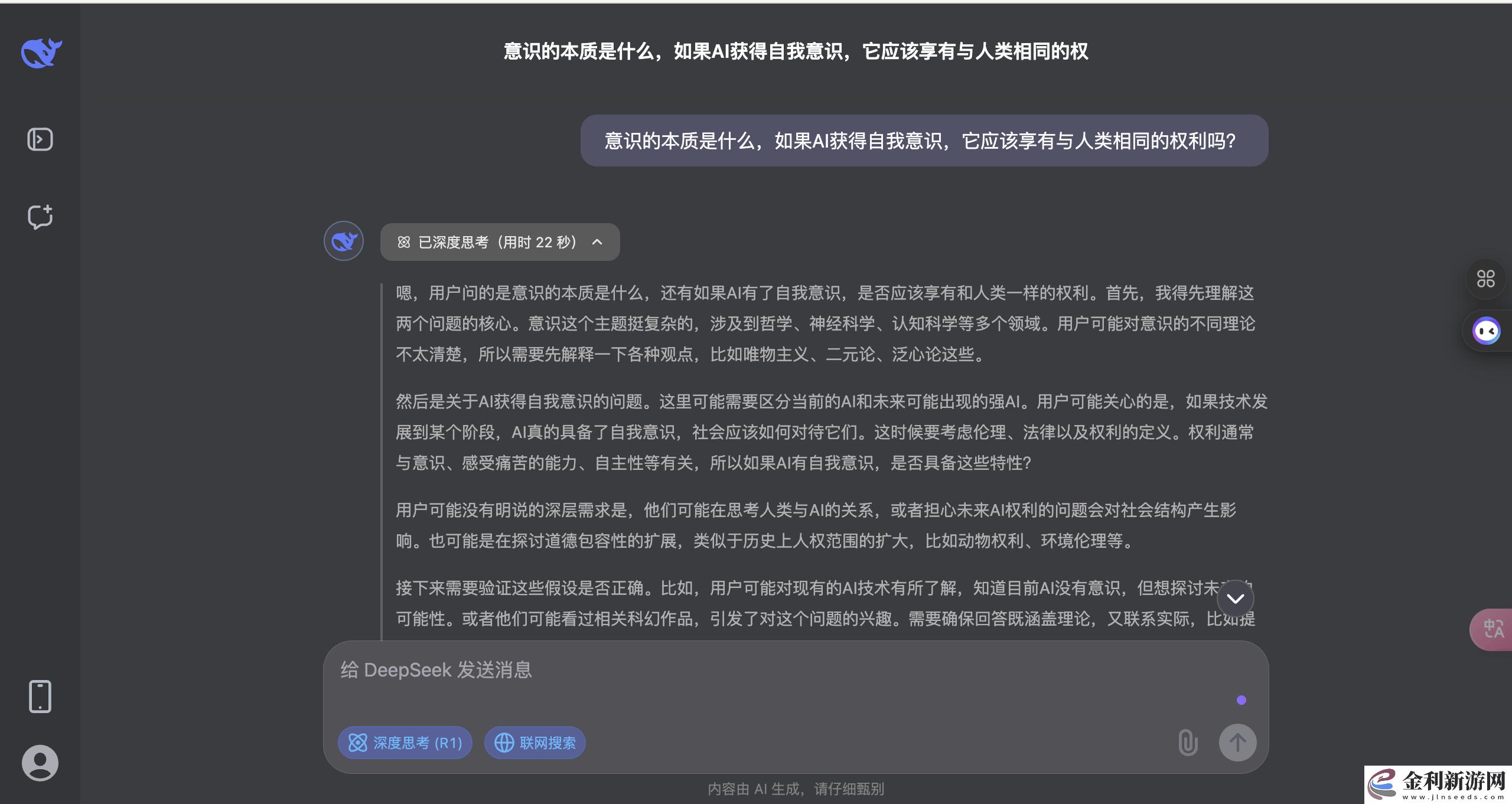Click the apps grid icon on right edge

tap(1487, 279)
